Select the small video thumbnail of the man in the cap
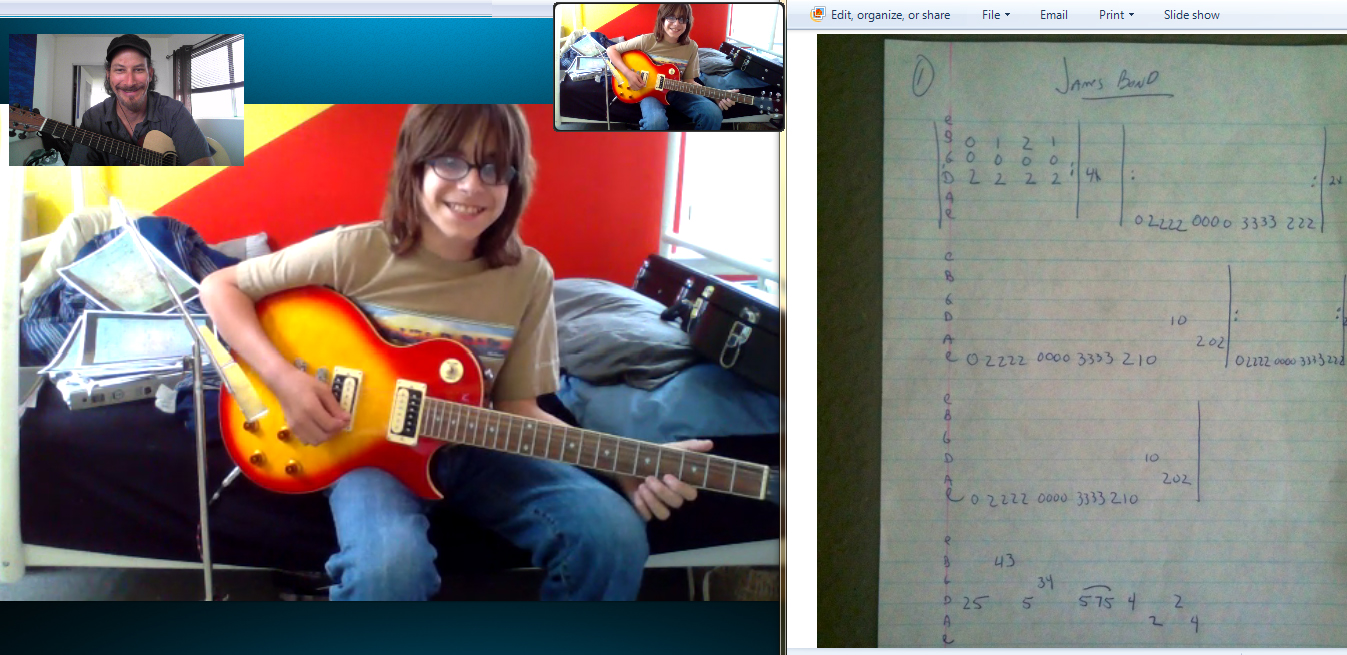 tap(126, 100)
